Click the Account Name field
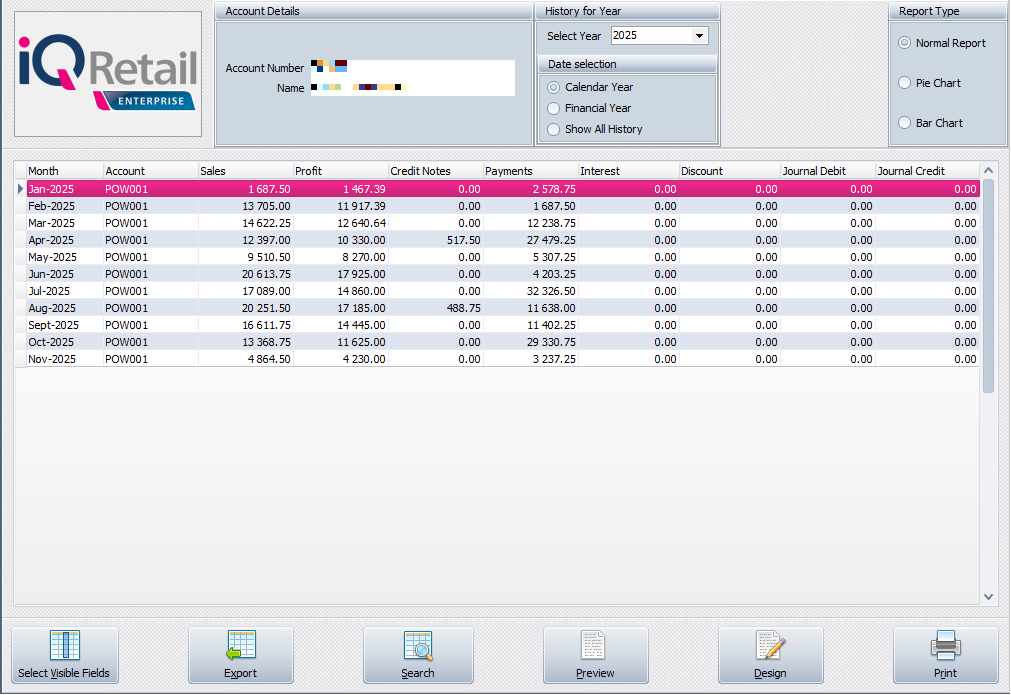The height and width of the screenshot is (695, 1011). [411, 88]
